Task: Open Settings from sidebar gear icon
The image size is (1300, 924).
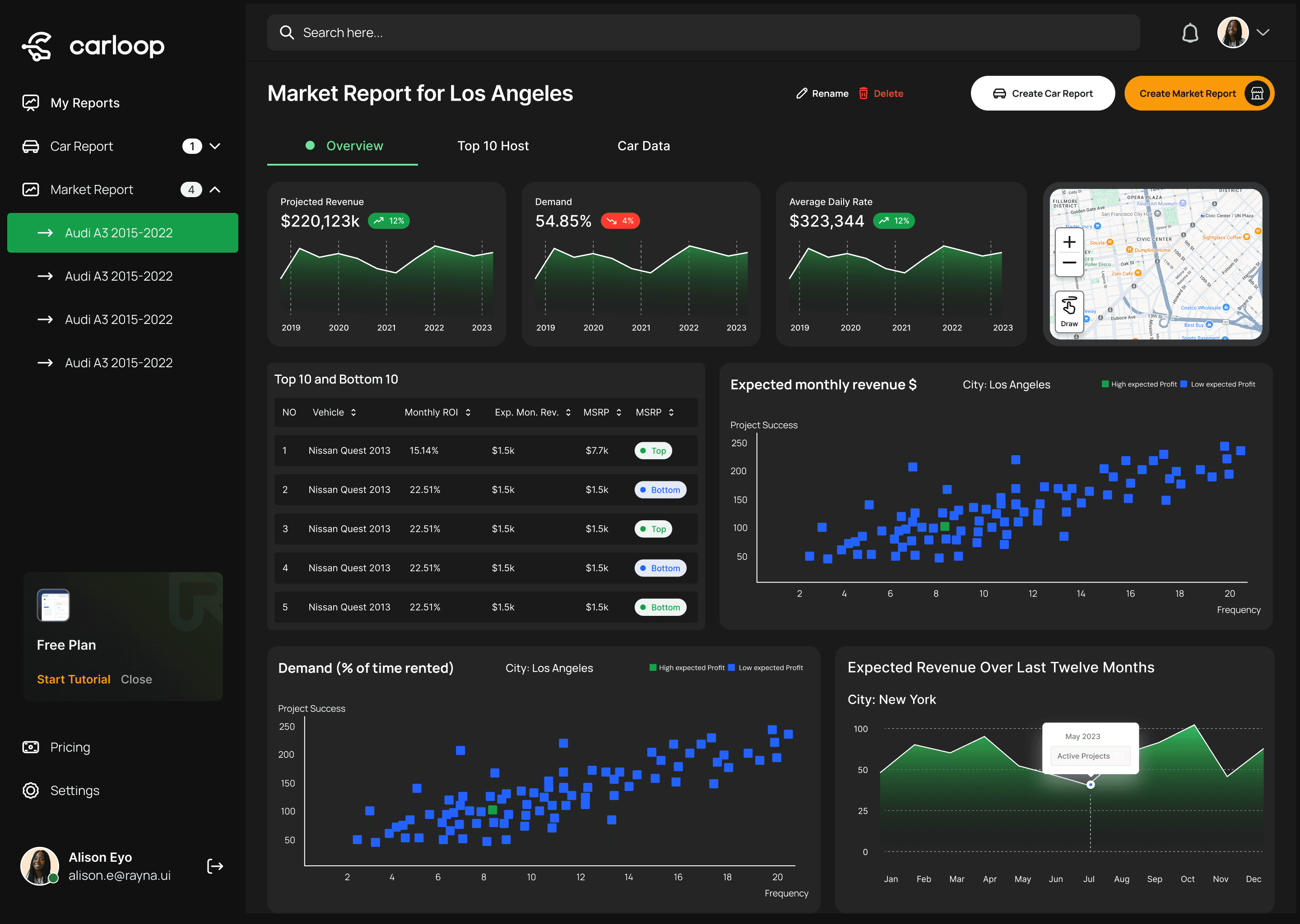Action: coord(31,790)
